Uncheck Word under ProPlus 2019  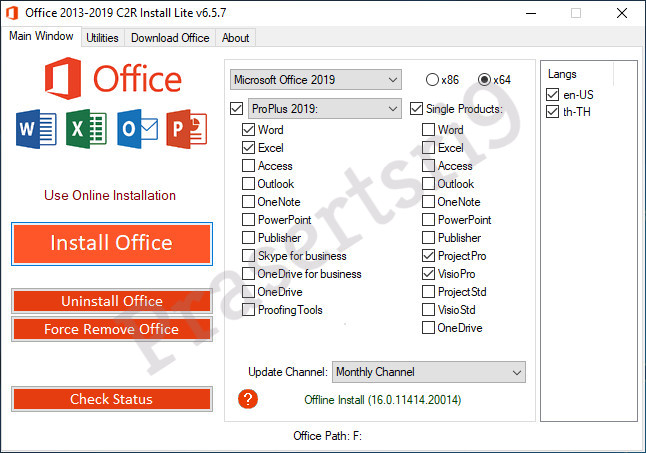(x=248, y=130)
